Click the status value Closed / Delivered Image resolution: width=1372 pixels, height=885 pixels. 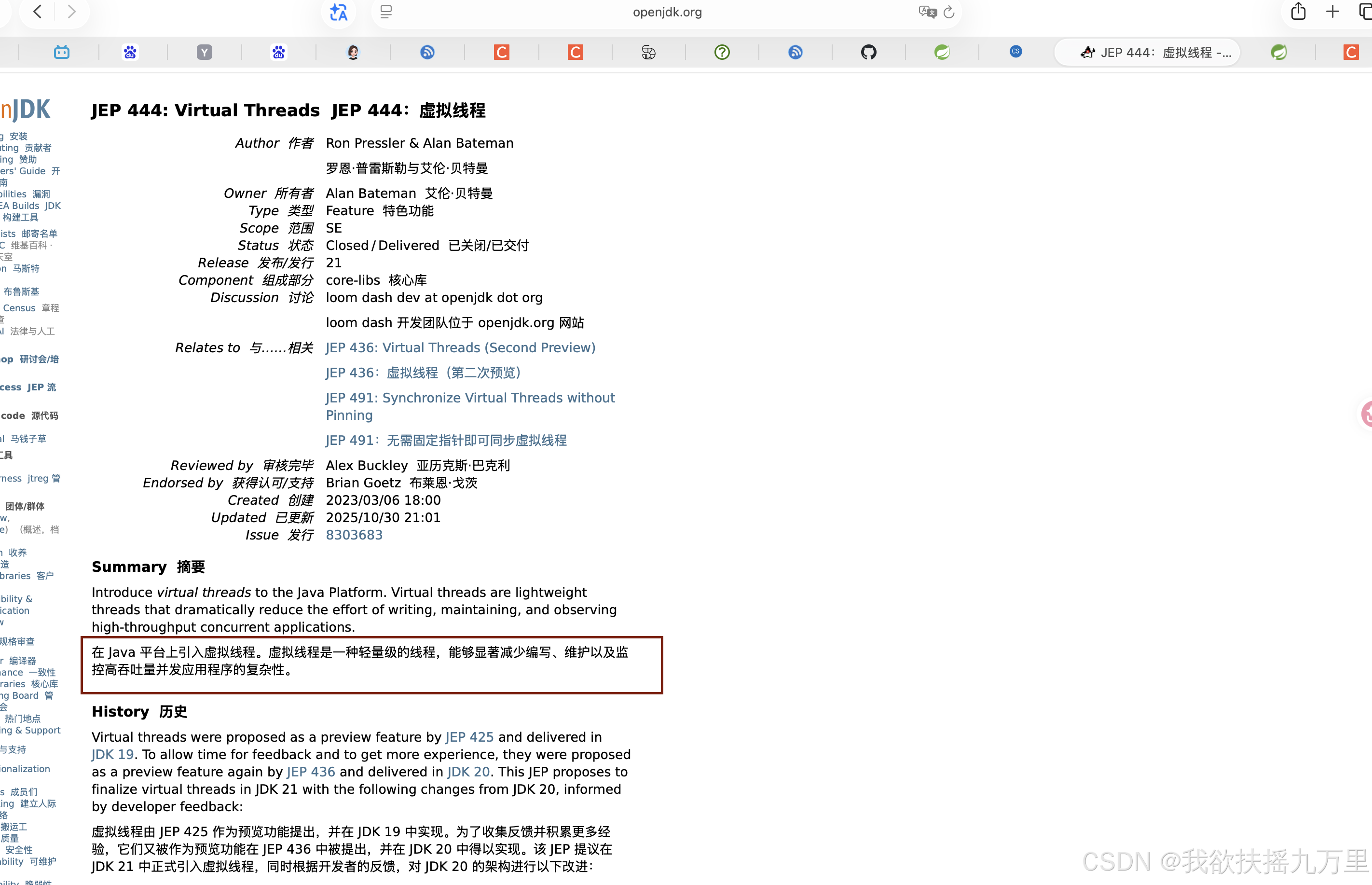pos(382,246)
